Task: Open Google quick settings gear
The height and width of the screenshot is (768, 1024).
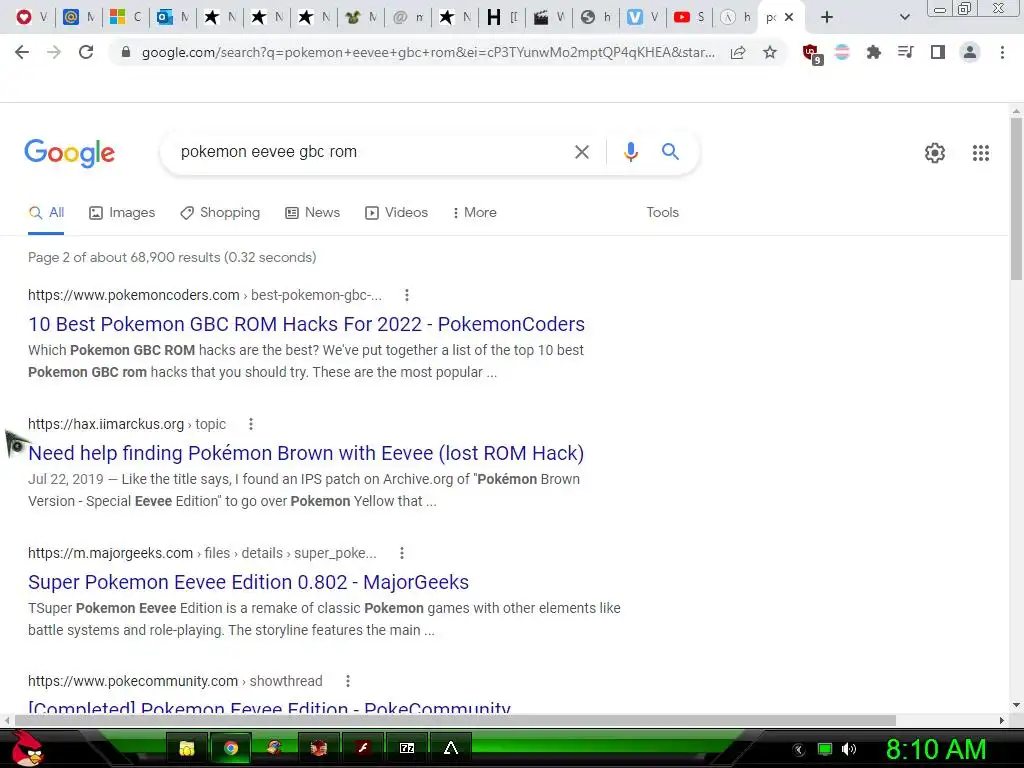Action: coord(935,153)
